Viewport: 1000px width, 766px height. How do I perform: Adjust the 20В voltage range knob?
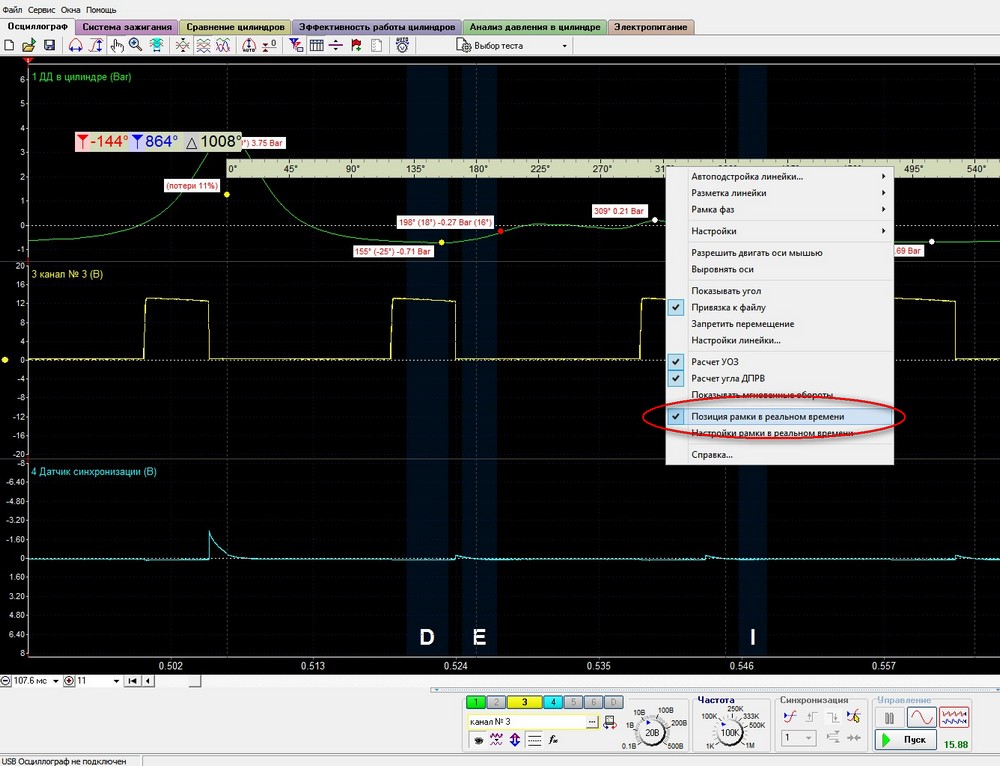click(652, 733)
